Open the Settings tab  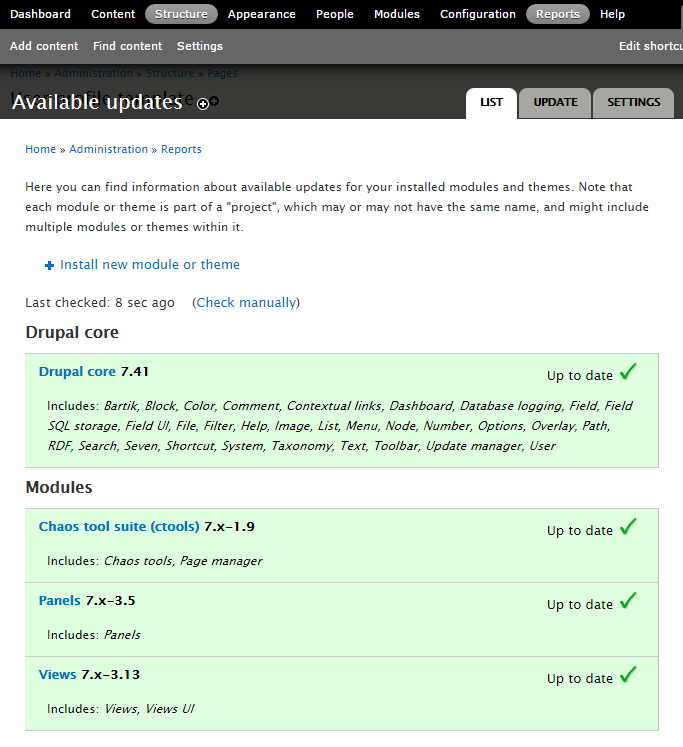633,103
